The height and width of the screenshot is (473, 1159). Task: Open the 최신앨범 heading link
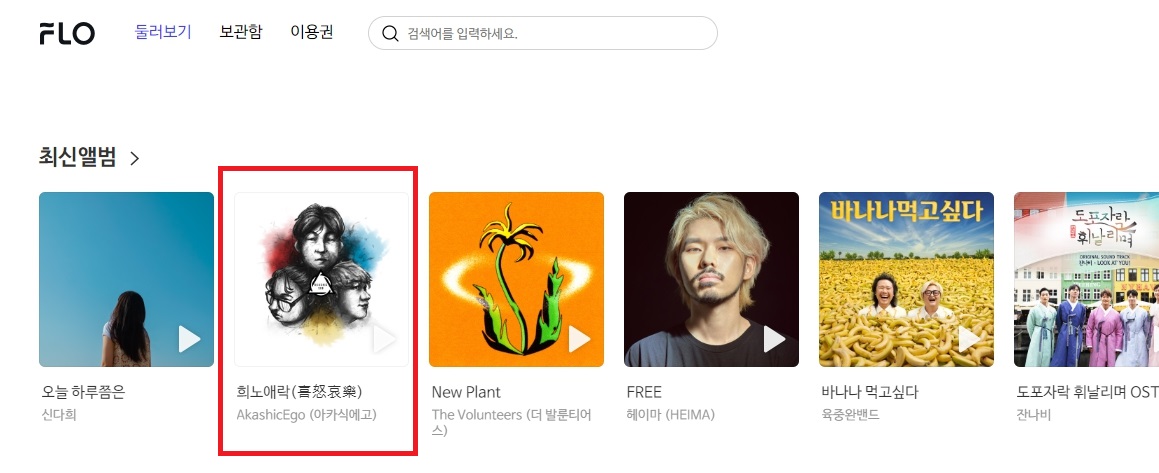(x=78, y=157)
